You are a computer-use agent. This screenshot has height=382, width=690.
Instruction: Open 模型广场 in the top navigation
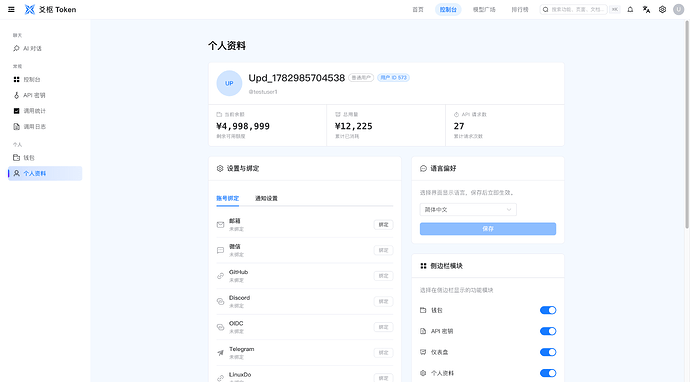point(484,9)
